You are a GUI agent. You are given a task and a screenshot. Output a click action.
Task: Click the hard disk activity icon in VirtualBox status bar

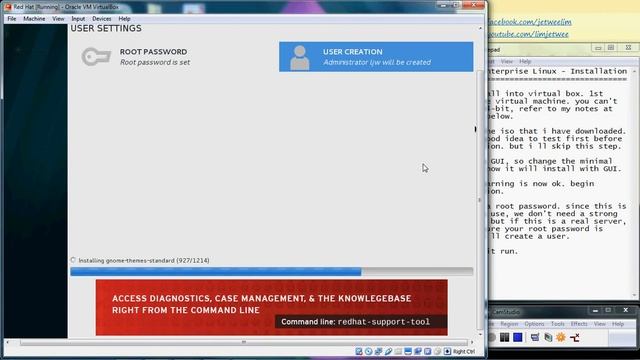coord(359,351)
